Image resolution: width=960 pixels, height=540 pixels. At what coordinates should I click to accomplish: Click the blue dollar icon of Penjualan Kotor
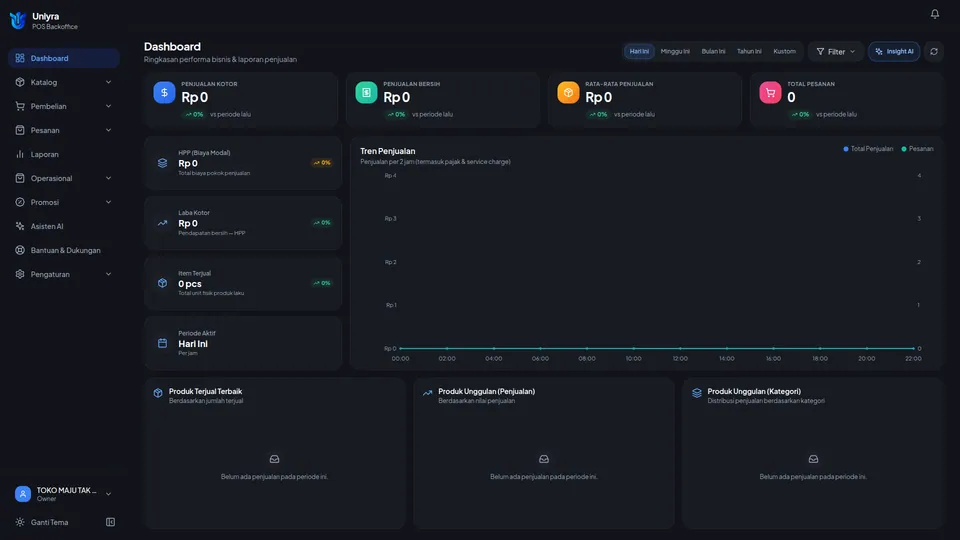[x=164, y=92]
